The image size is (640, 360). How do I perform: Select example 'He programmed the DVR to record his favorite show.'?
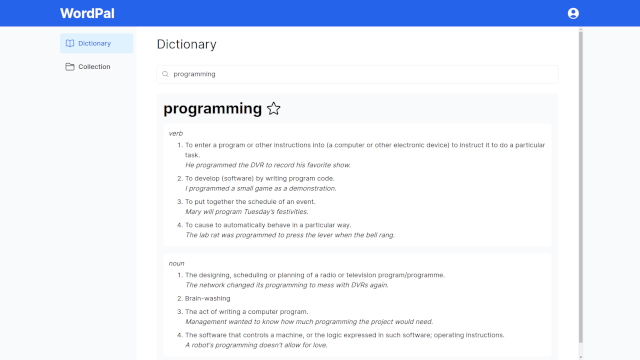pyautogui.click(x=268, y=165)
